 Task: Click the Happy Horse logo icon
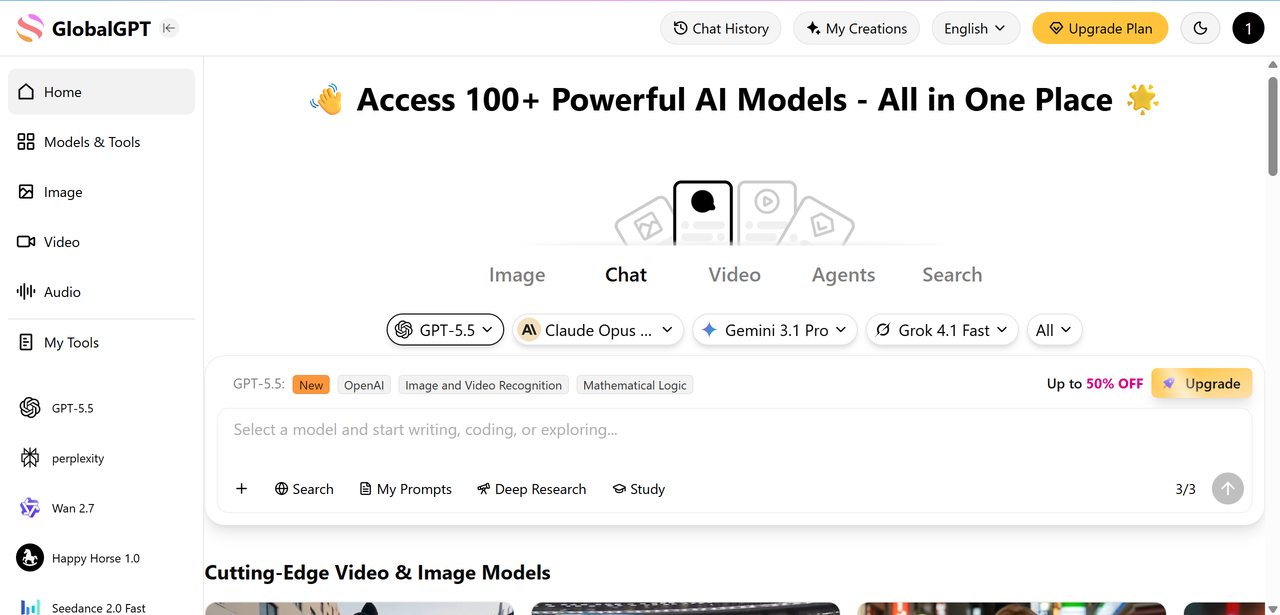tap(30, 558)
